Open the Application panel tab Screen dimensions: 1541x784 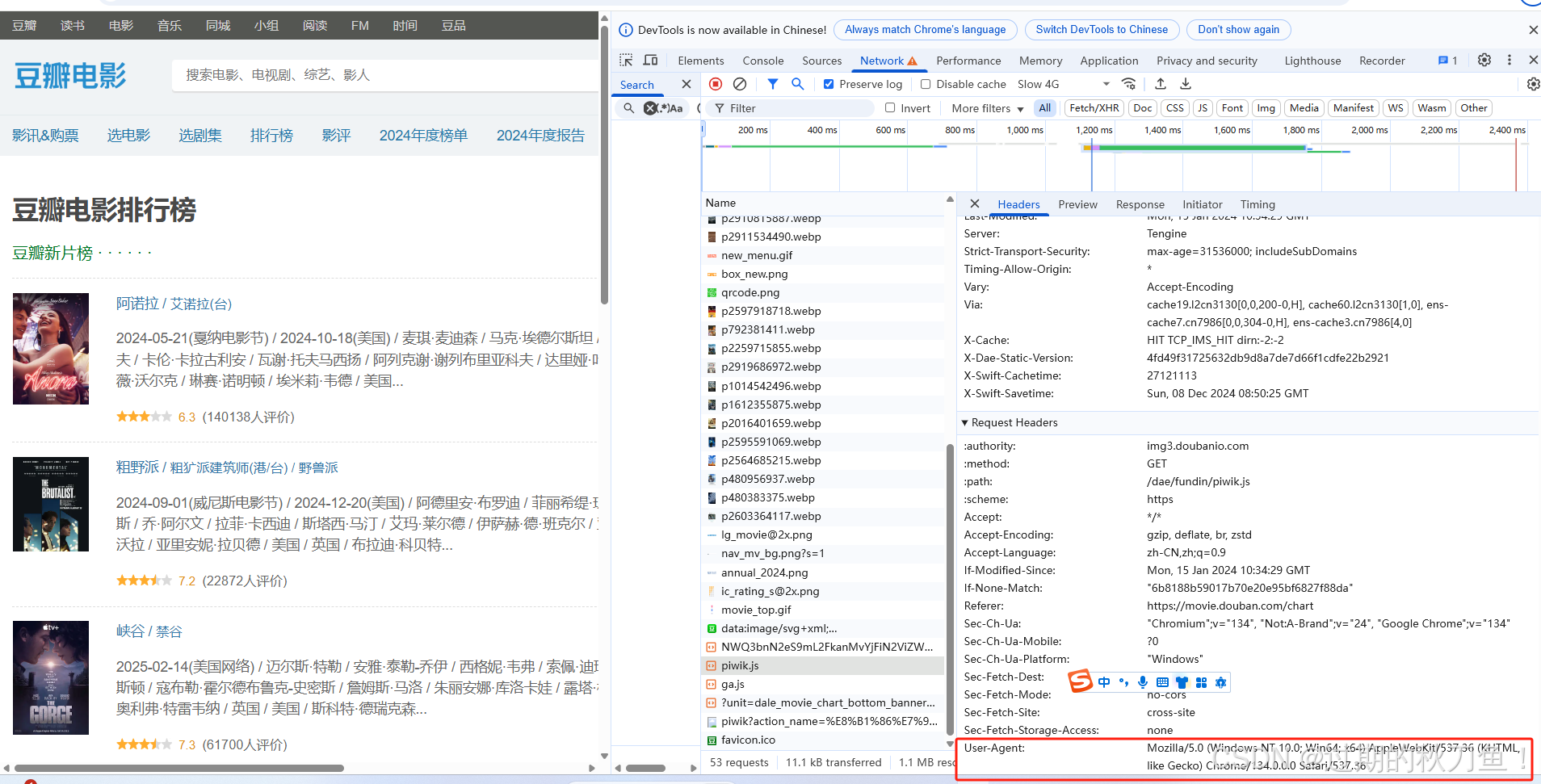point(1109,61)
